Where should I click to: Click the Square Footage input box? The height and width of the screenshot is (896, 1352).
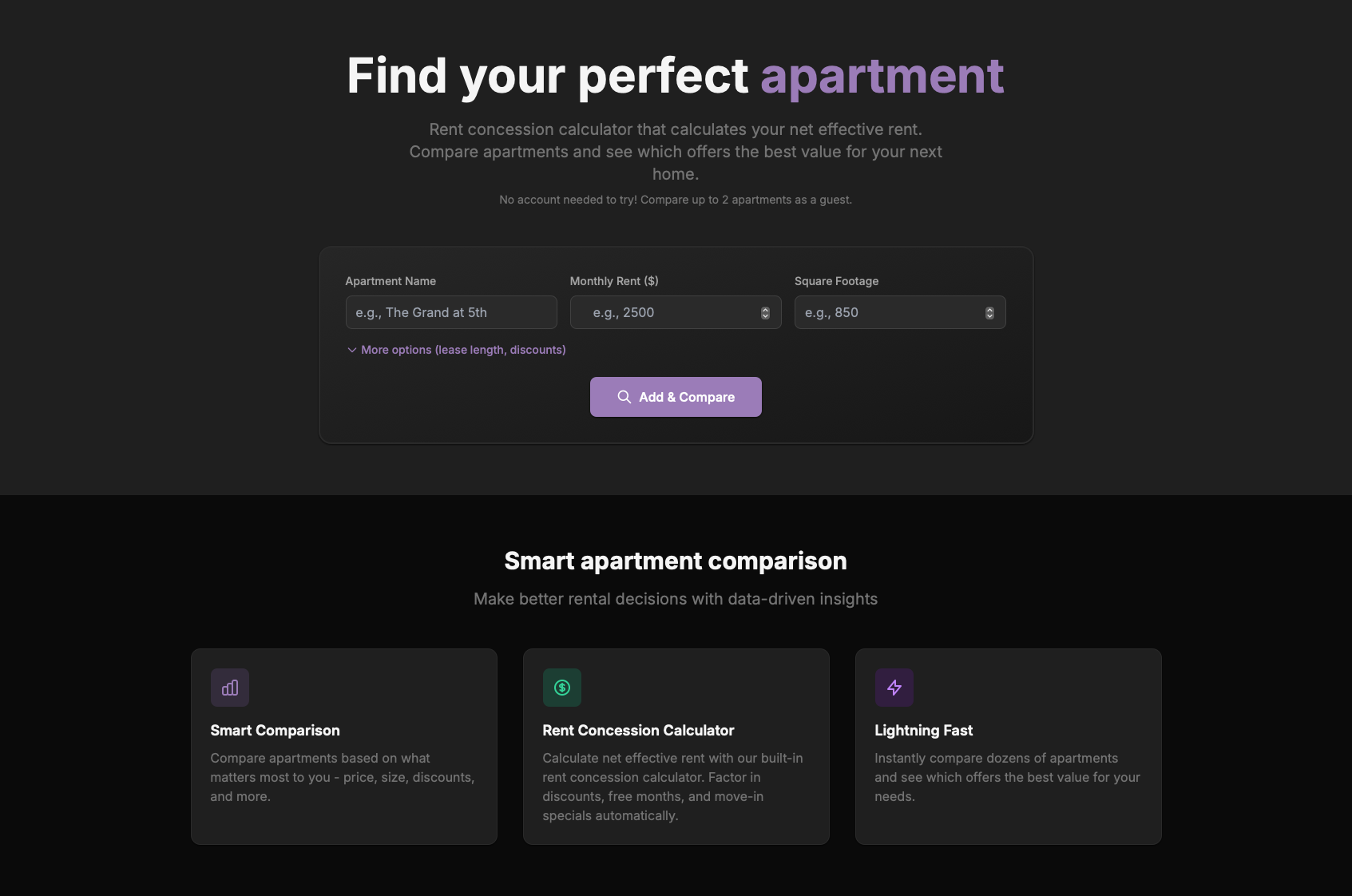coord(886,312)
